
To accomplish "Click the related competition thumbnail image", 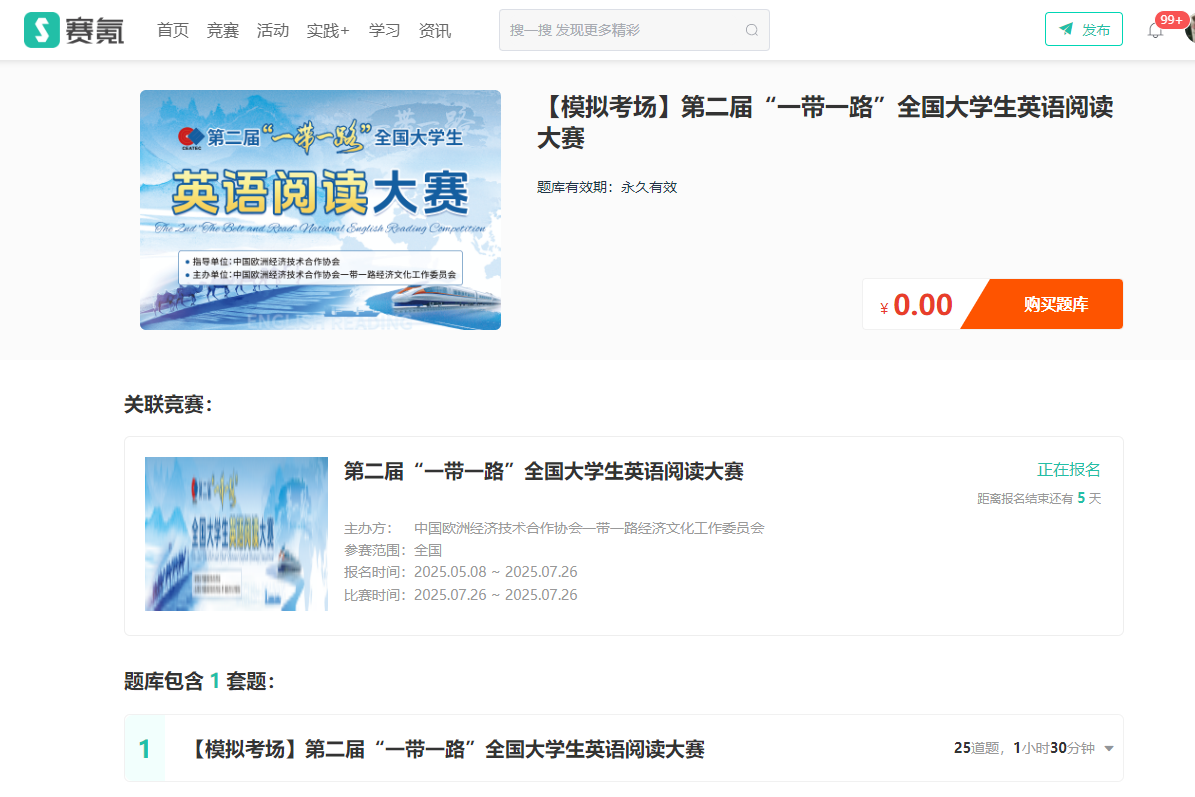I will coord(236,534).
